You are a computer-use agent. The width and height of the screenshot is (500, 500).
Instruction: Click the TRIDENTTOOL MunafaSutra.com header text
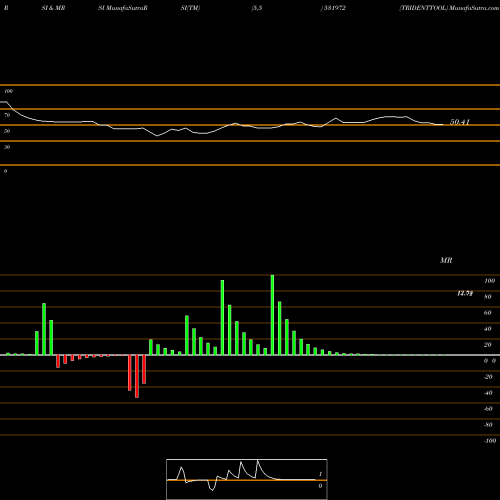pos(449,8)
